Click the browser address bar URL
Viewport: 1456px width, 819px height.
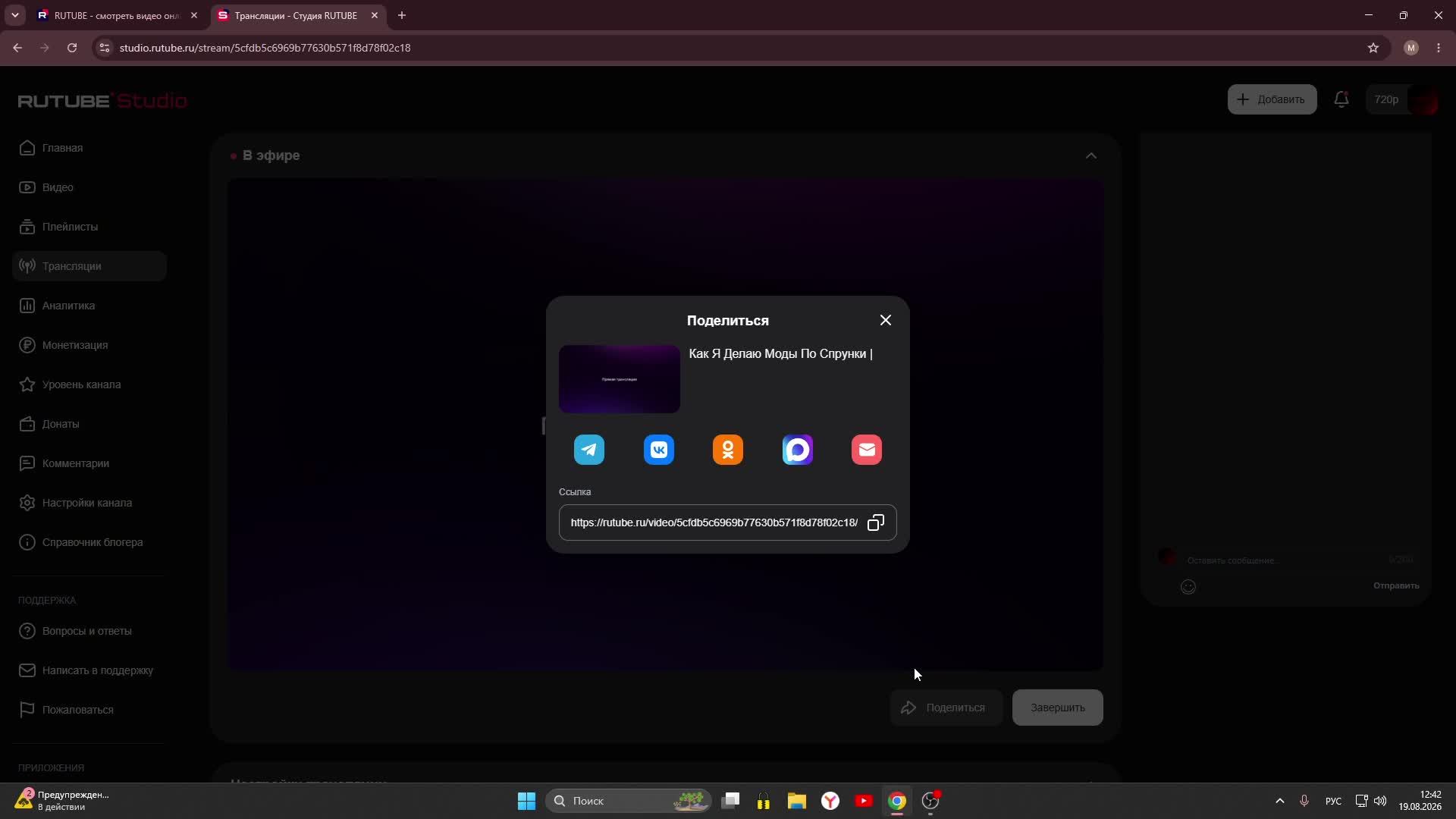(x=265, y=48)
